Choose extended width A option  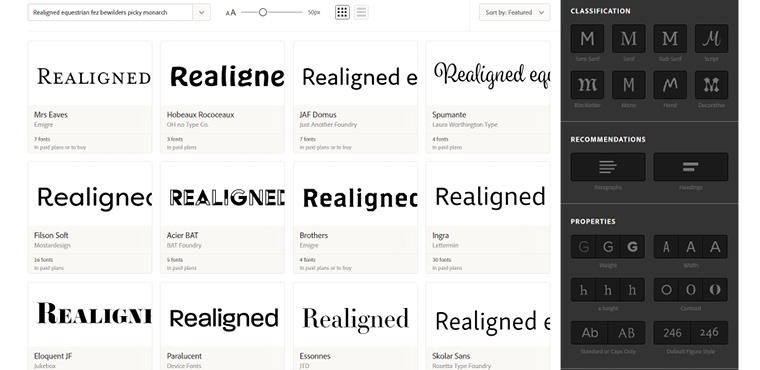point(715,247)
